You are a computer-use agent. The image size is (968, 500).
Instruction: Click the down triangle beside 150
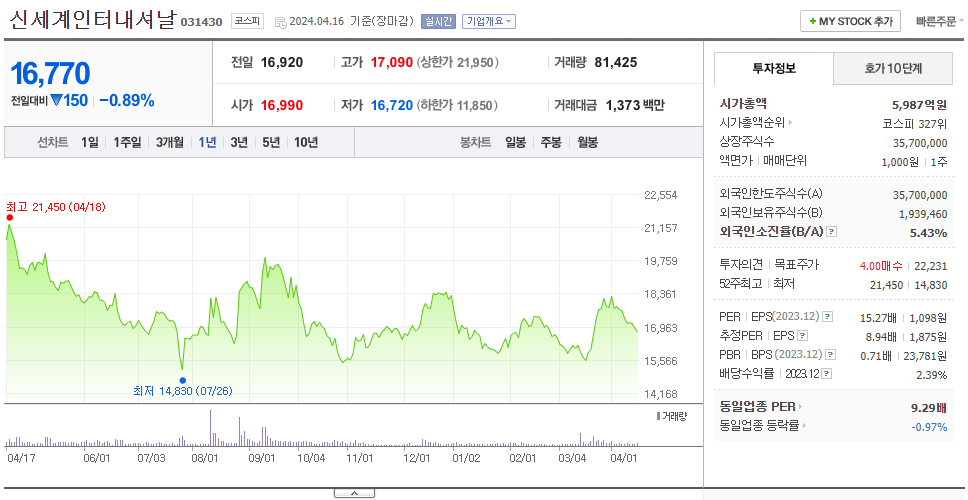(57, 100)
